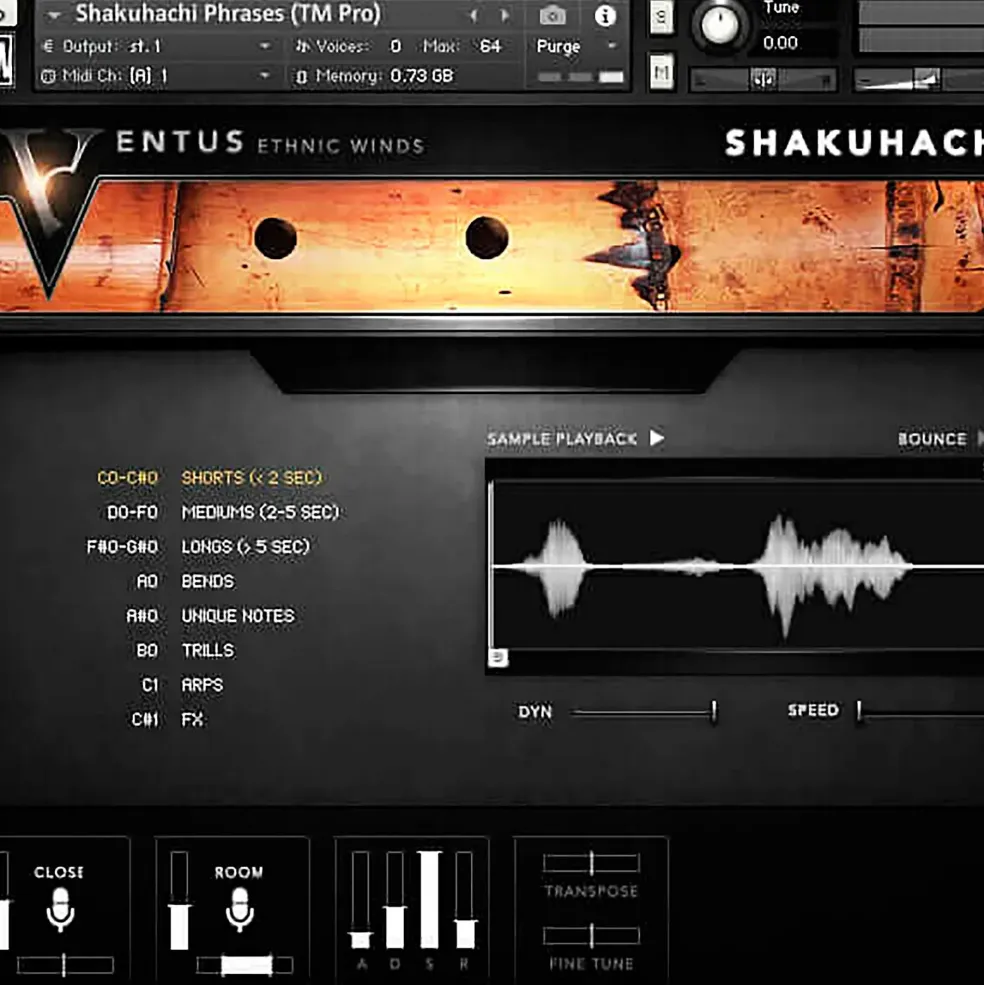
Task: Click the Memory 0.73 GB readout
Action: coord(374,76)
